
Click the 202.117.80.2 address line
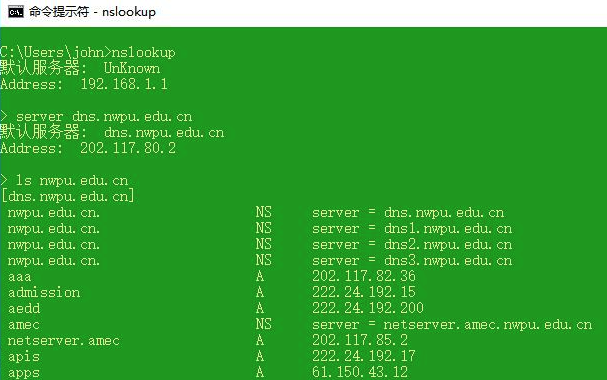pos(88,148)
